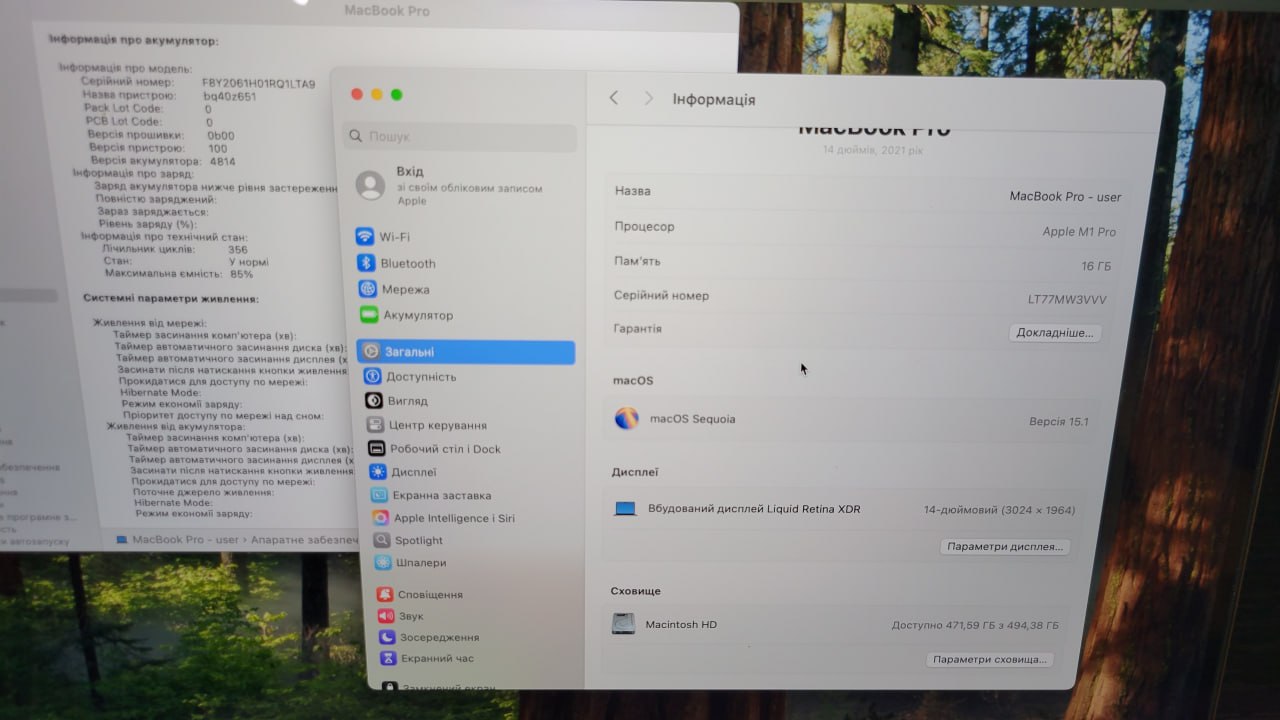Image resolution: width=1280 pixels, height=720 pixels.
Task: Open the Акумулятор battery icon
Action: pyautogui.click(x=369, y=315)
